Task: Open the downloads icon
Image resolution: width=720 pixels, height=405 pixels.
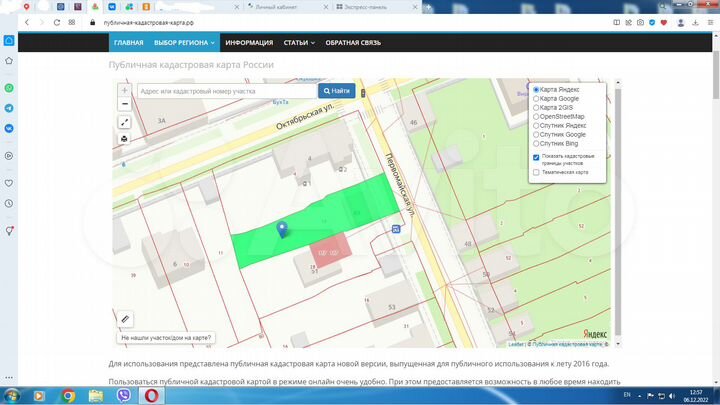Action: point(696,22)
